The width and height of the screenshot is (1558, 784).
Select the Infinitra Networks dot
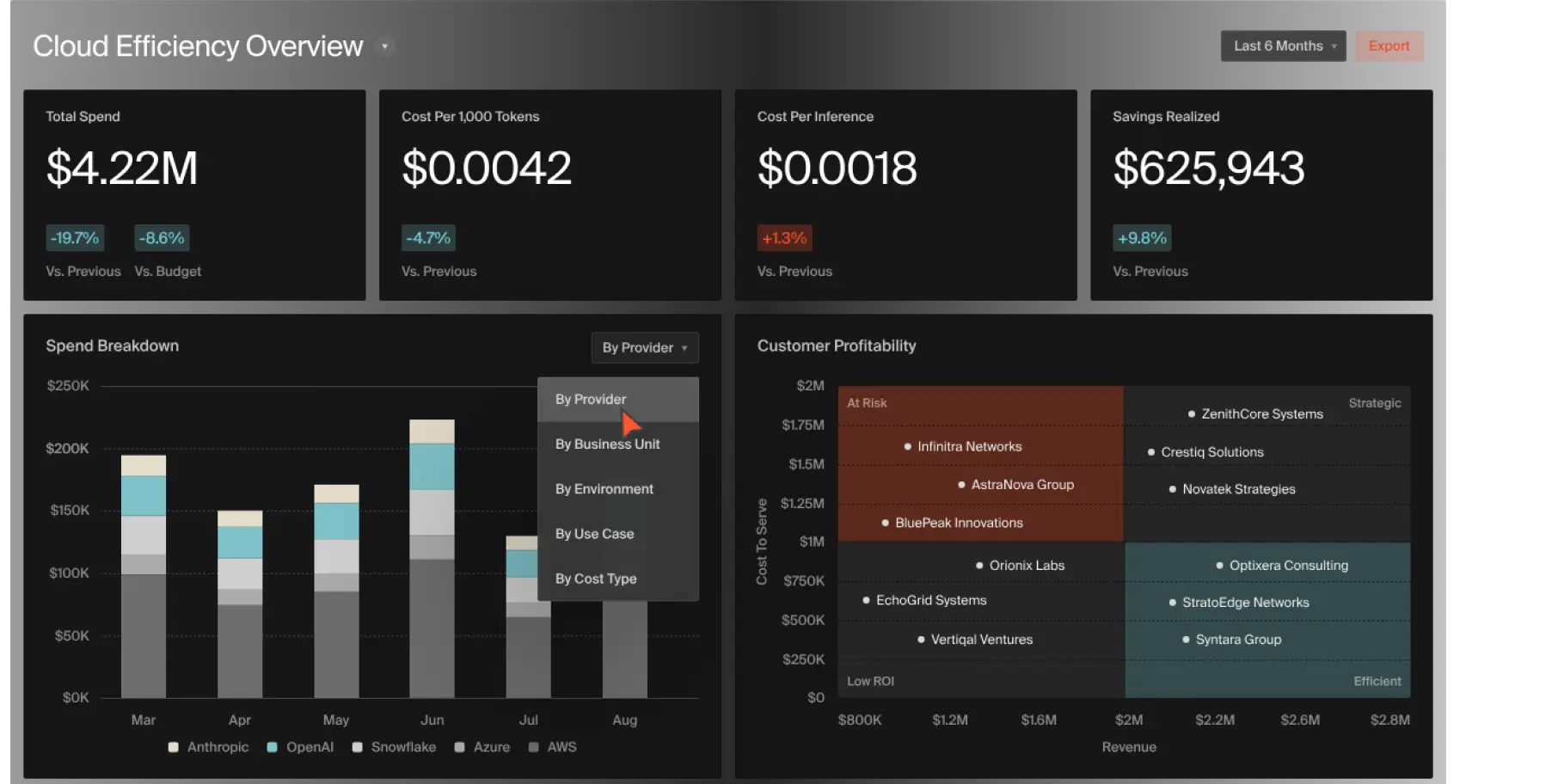pyautogui.click(x=908, y=447)
